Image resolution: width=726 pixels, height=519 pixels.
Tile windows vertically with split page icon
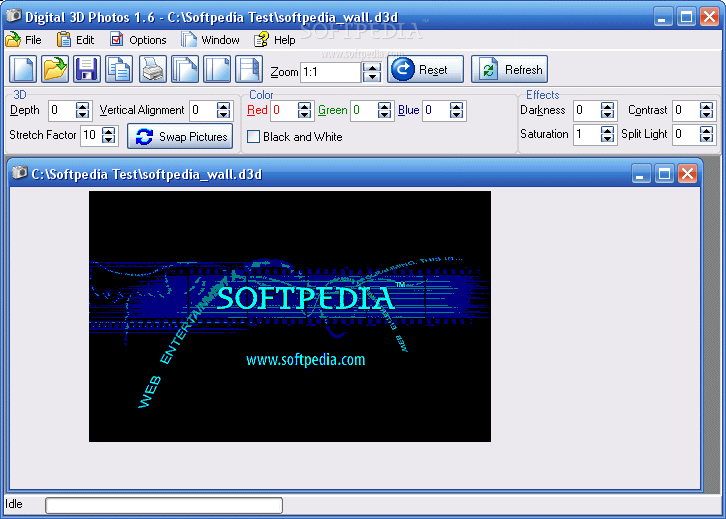[x=217, y=69]
